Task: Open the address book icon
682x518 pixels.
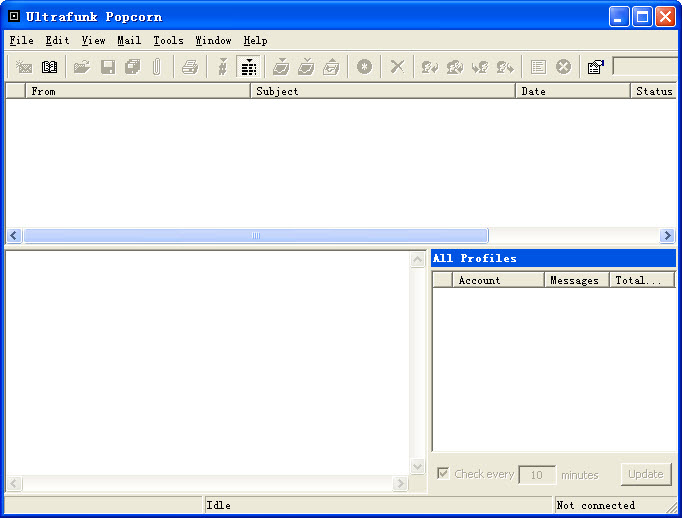Action: point(49,67)
